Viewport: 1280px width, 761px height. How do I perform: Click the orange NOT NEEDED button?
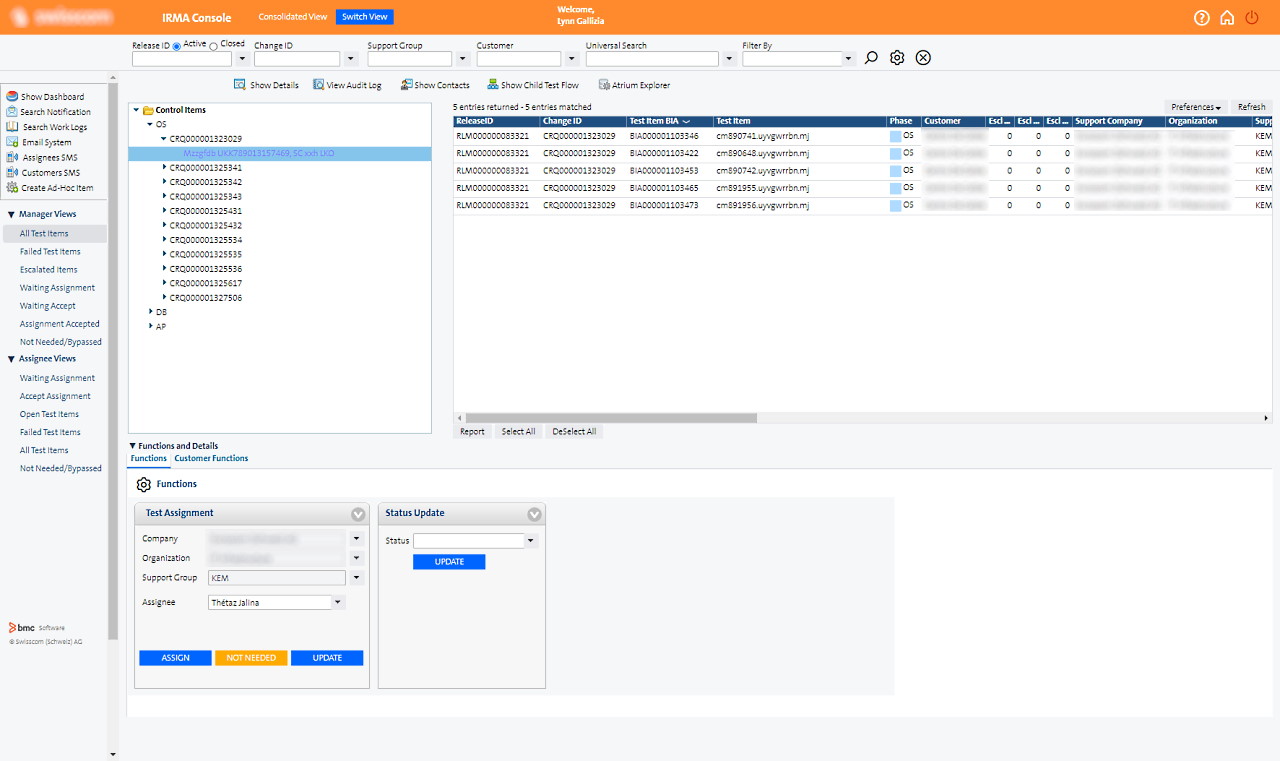(251, 658)
